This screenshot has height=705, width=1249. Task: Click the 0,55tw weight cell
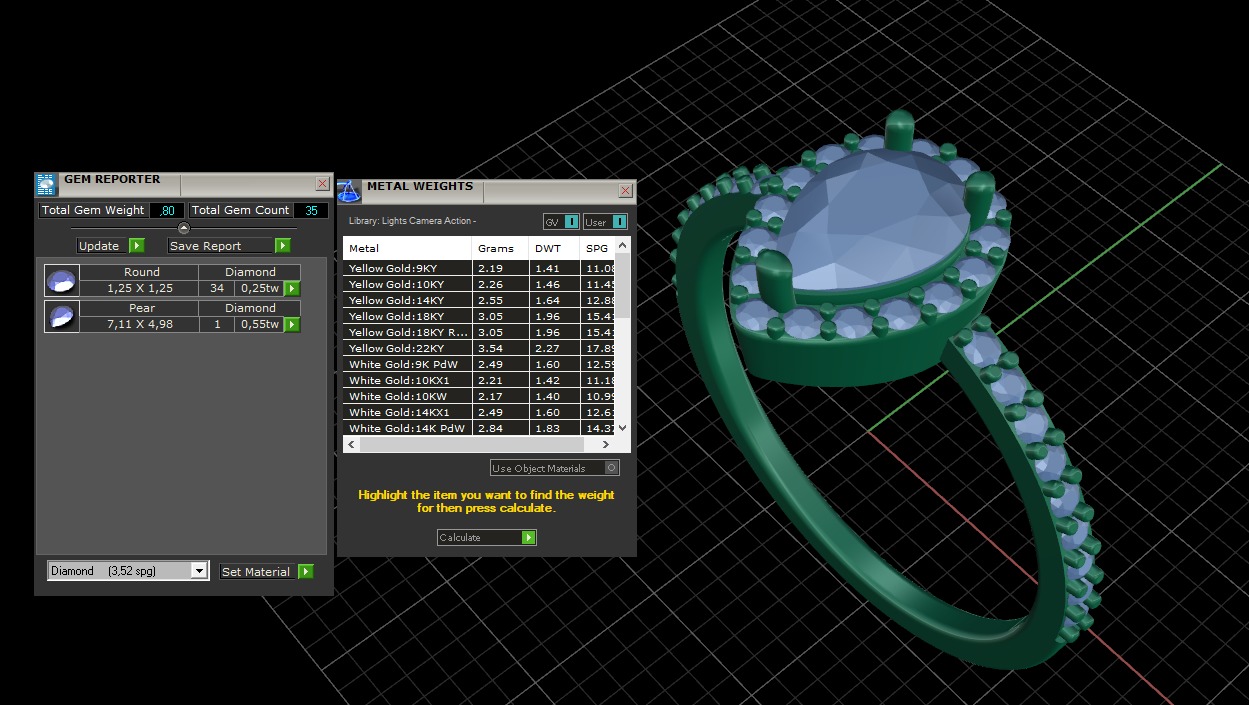click(259, 324)
